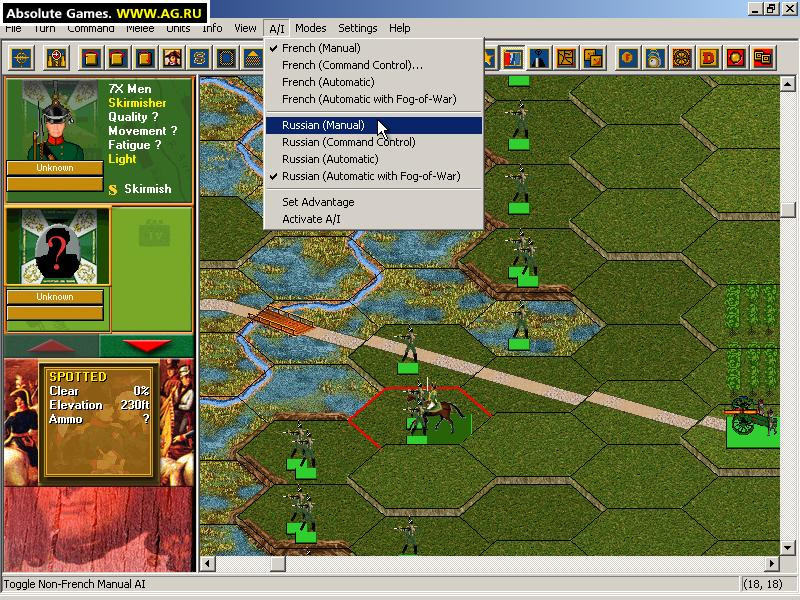Viewport: 800px width, 600px height.
Task: Open the Help menu
Action: 399,29
